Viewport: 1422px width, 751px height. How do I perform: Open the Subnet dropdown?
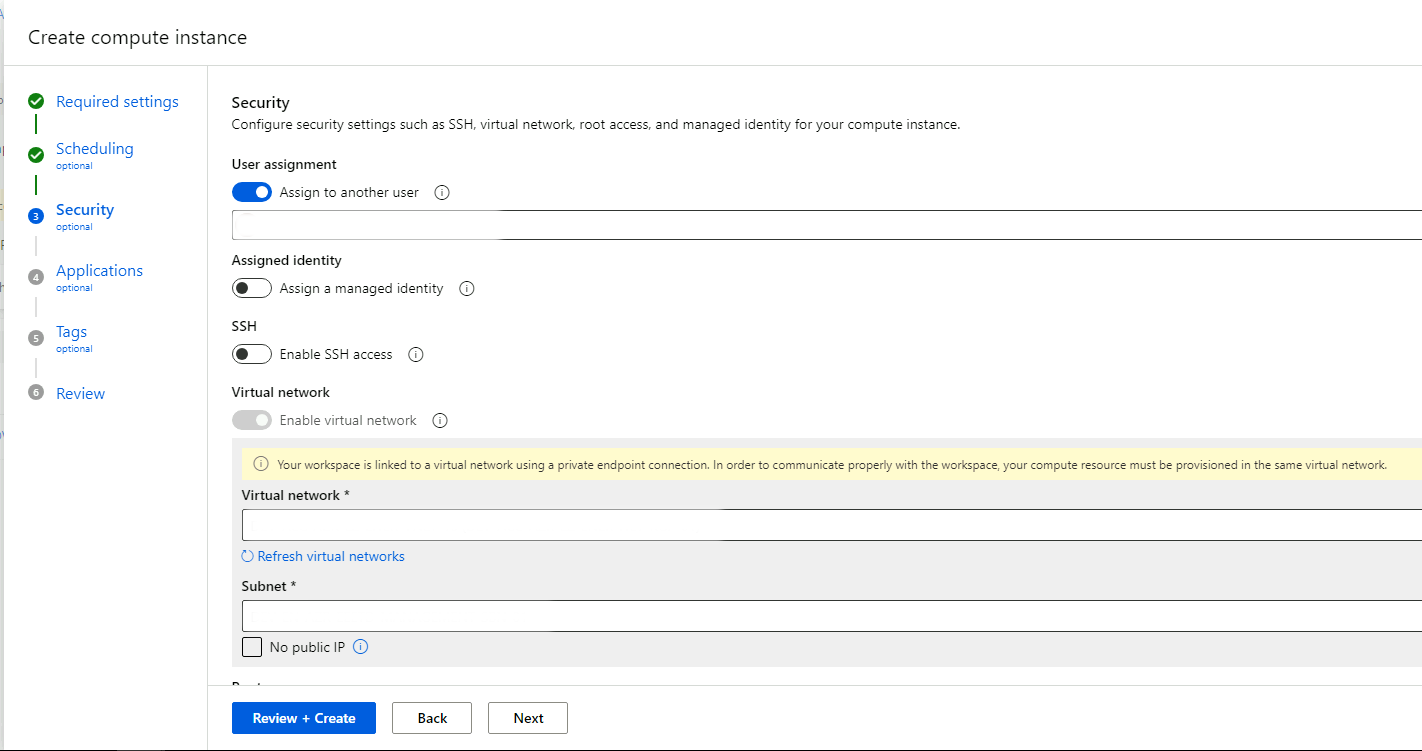point(830,616)
